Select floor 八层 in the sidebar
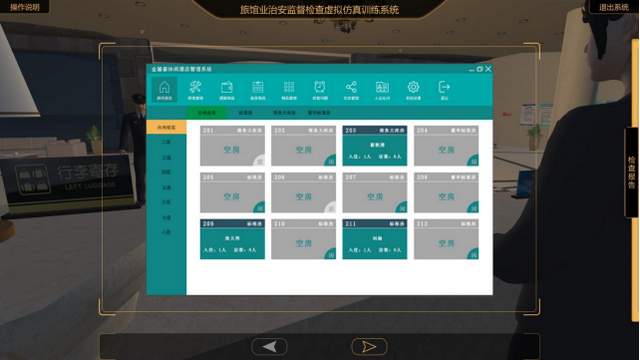Image resolution: width=640 pixels, height=360 pixels. point(166,232)
